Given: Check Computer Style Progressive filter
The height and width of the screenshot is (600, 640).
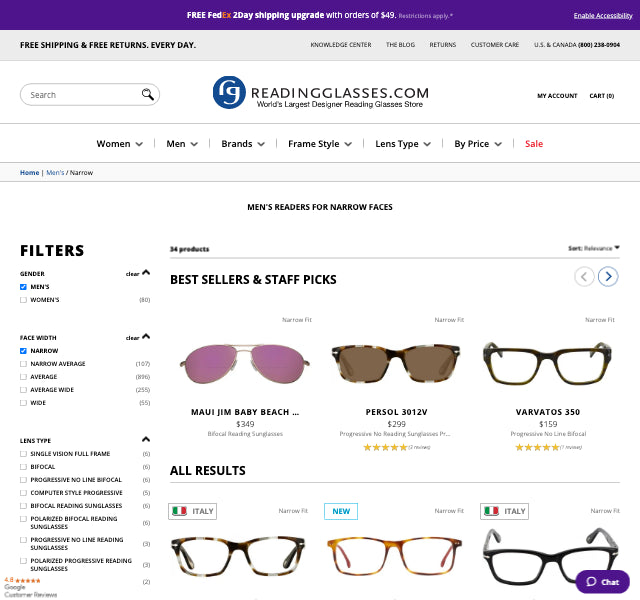Looking at the screenshot, I should coord(23,493).
